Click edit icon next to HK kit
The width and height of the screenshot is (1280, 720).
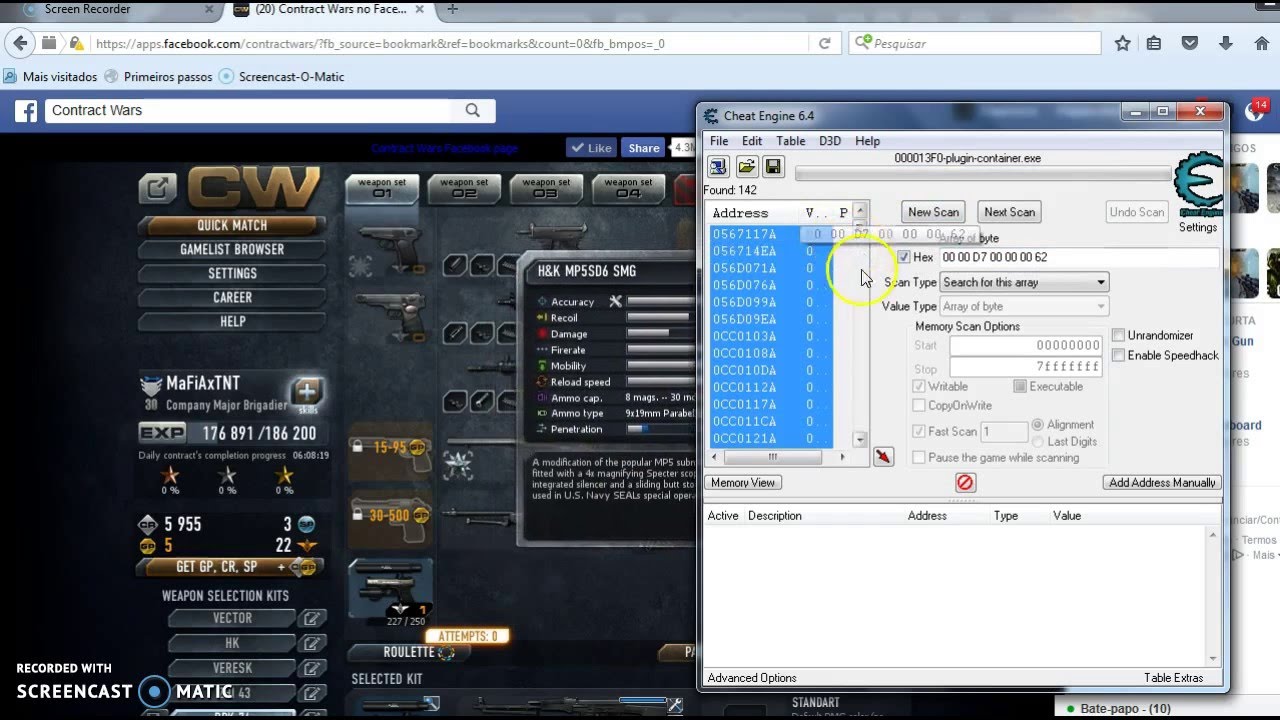pyautogui.click(x=314, y=644)
